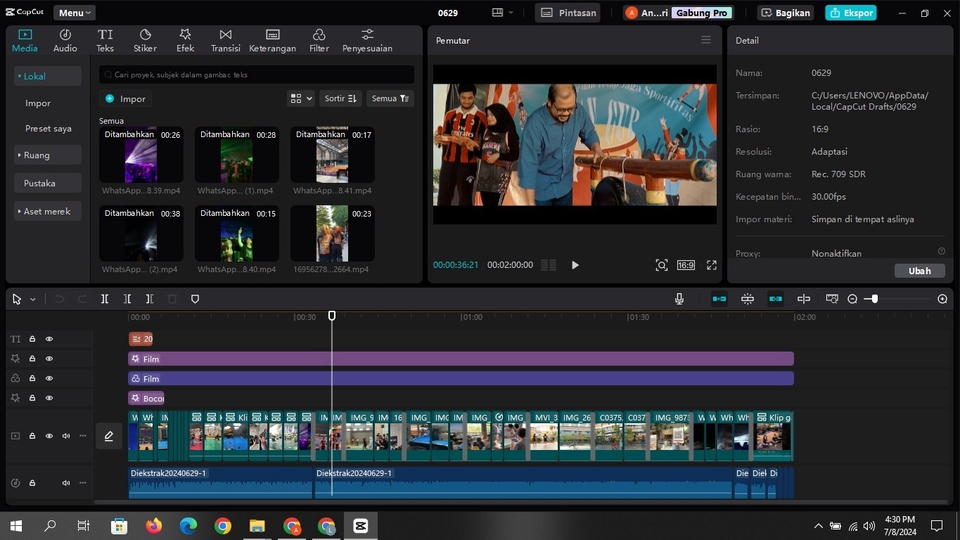The width and height of the screenshot is (960, 540).
Task: Open the Penyesuaian adjustment tab
Action: 367,40
